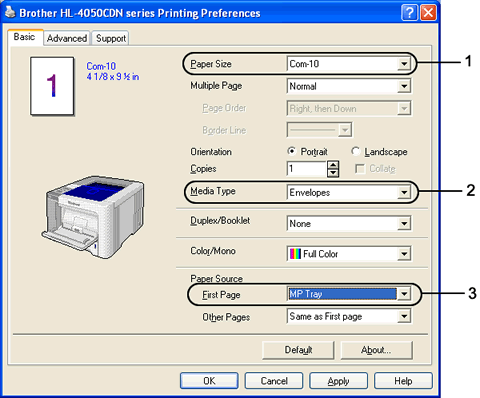This screenshot has height=398, width=480.
Task: Open the First Page MP Tray dropdown
Action: coord(349,294)
